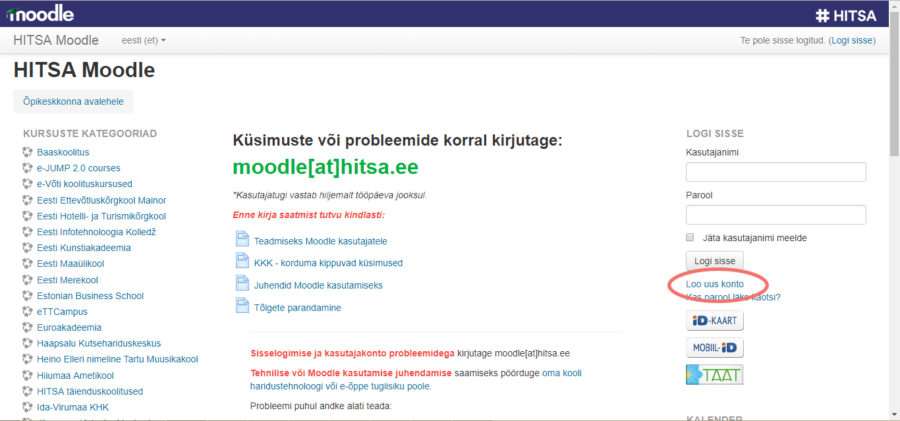Viewport: 900px width, 421px height.
Task: Click the Eesti Infotehnoloogia Kolledž category icon
Action: [27, 232]
